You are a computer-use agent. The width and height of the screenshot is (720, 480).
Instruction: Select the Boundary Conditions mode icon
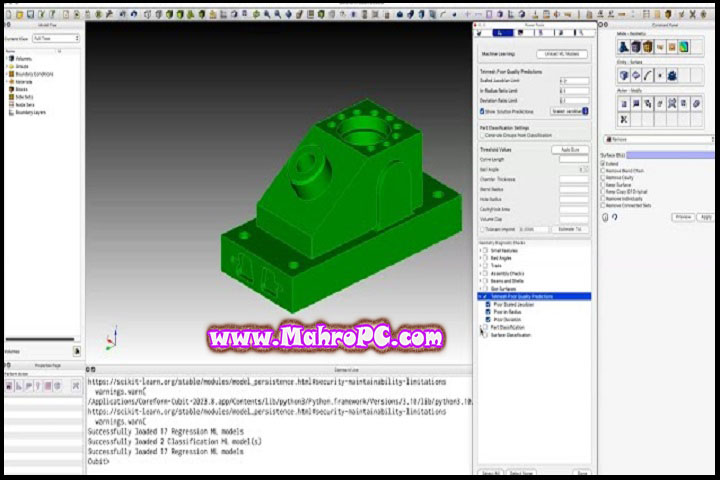click(x=672, y=47)
